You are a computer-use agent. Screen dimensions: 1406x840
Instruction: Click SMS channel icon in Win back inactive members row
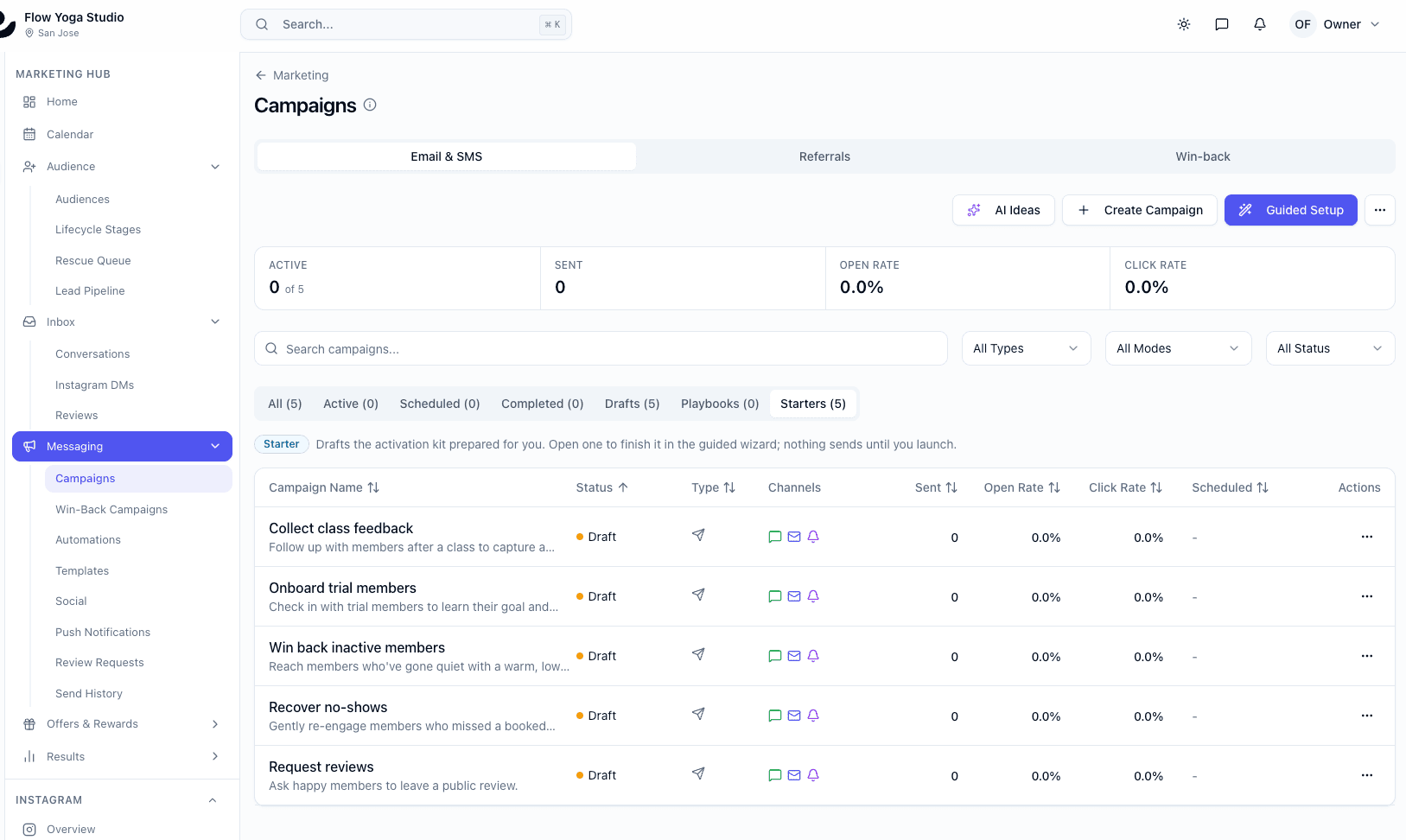(x=775, y=656)
